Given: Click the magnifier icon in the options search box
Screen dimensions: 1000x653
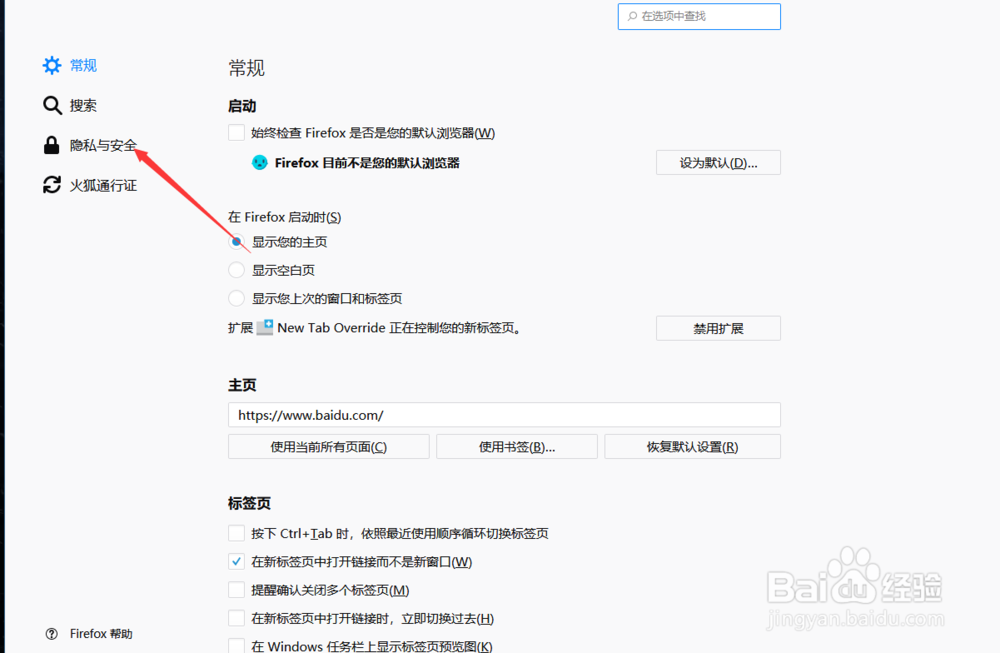Looking at the screenshot, I should pyautogui.click(x=632, y=16).
